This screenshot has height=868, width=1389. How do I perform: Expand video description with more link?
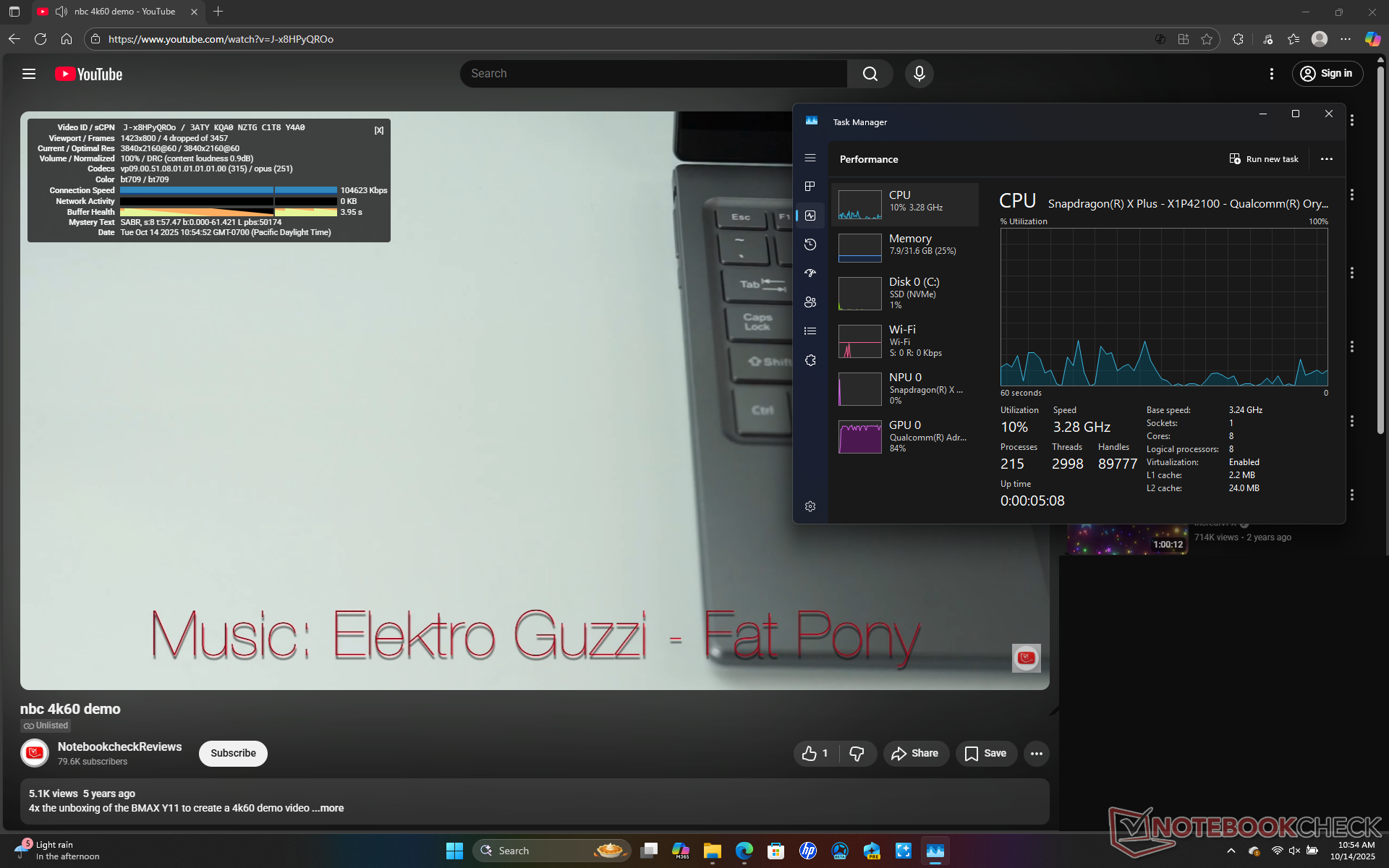331,808
